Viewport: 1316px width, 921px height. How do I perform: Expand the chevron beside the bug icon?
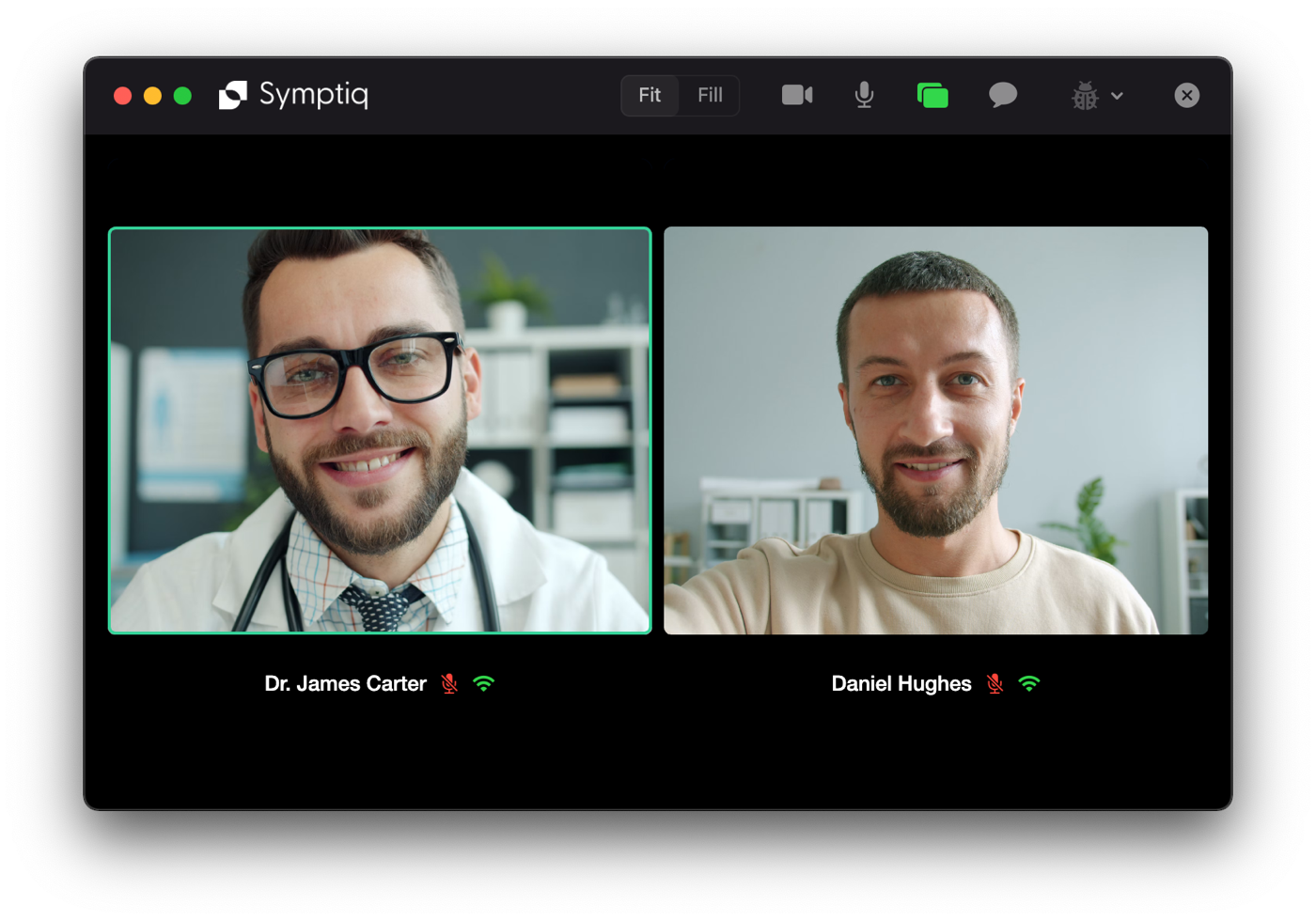tap(1117, 96)
